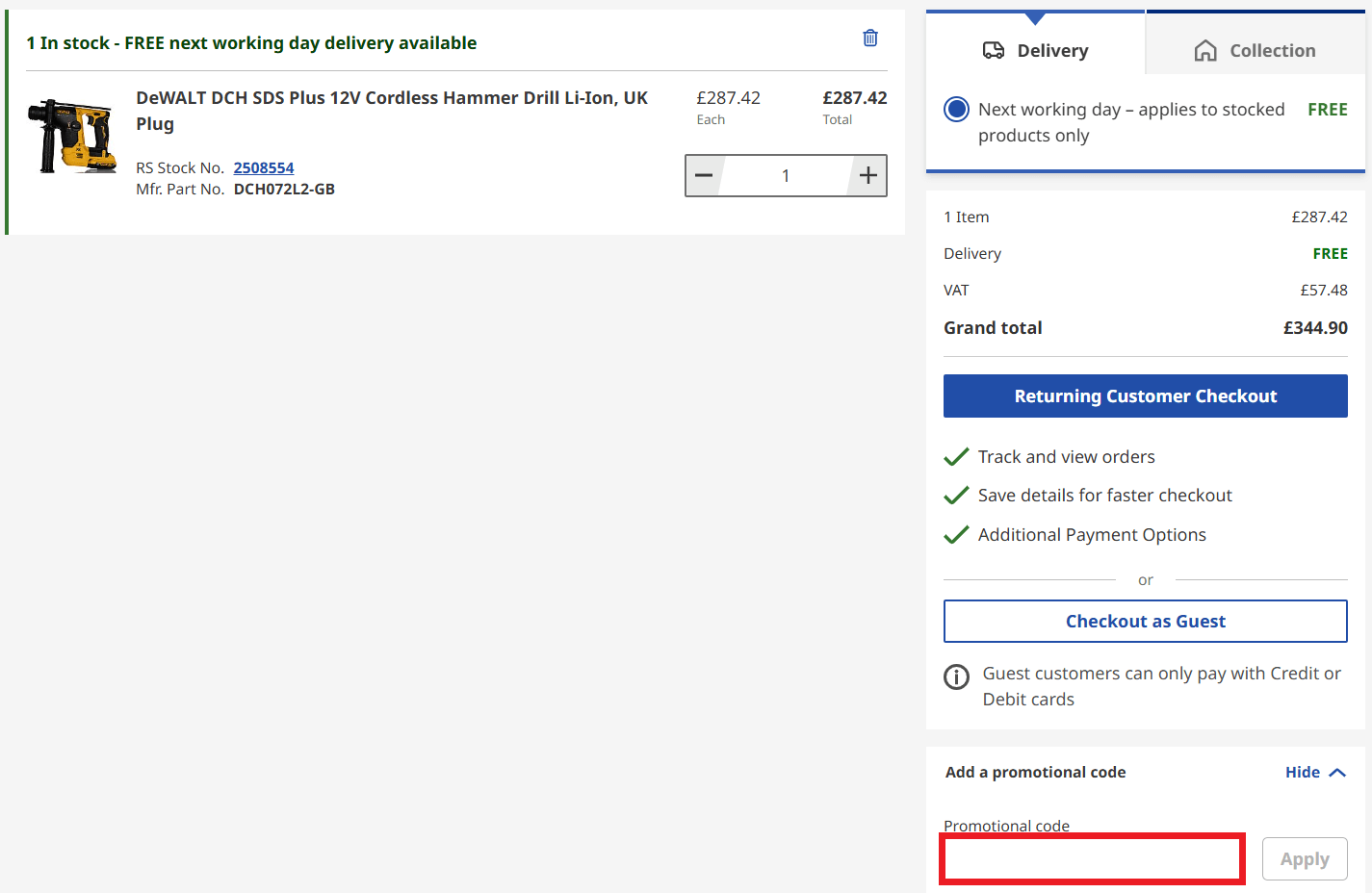The width and height of the screenshot is (1372, 893).
Task: Open RS Stock No. 2508554 link
Action: pyautogui.click(x=264, y=167)
